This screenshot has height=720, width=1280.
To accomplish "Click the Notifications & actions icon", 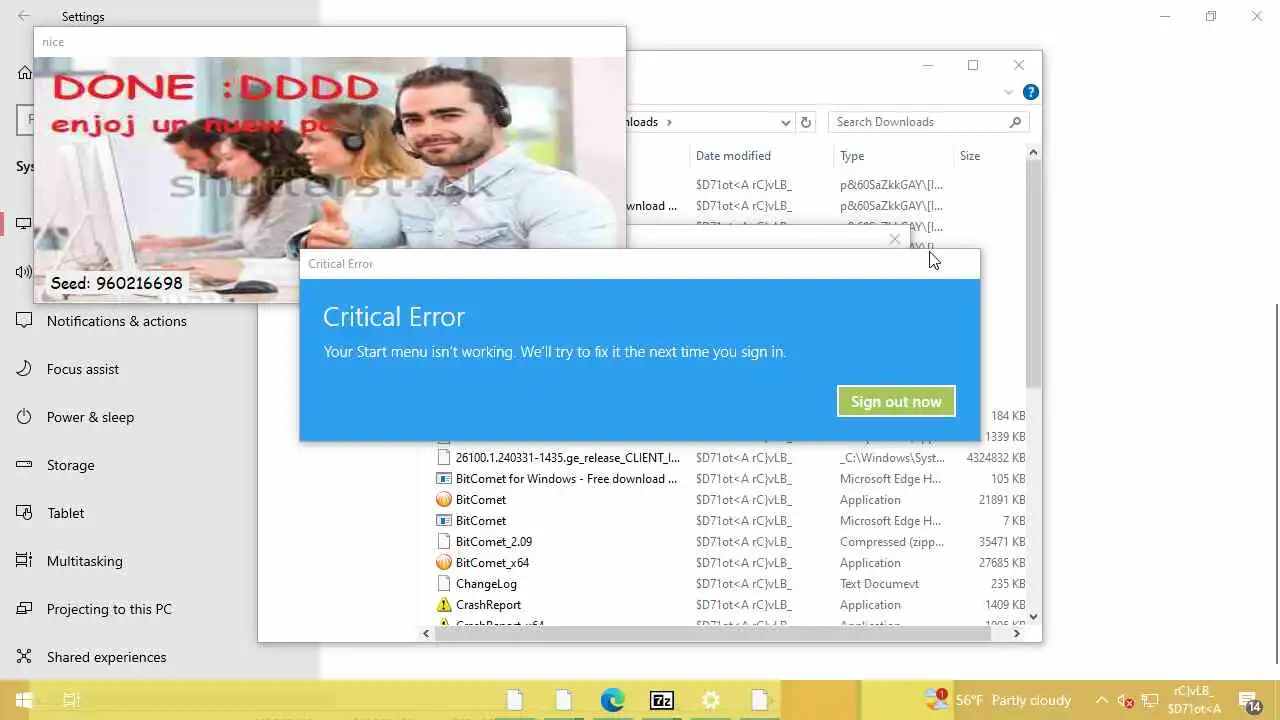I will pyautogui.click(x=24, y=321).
